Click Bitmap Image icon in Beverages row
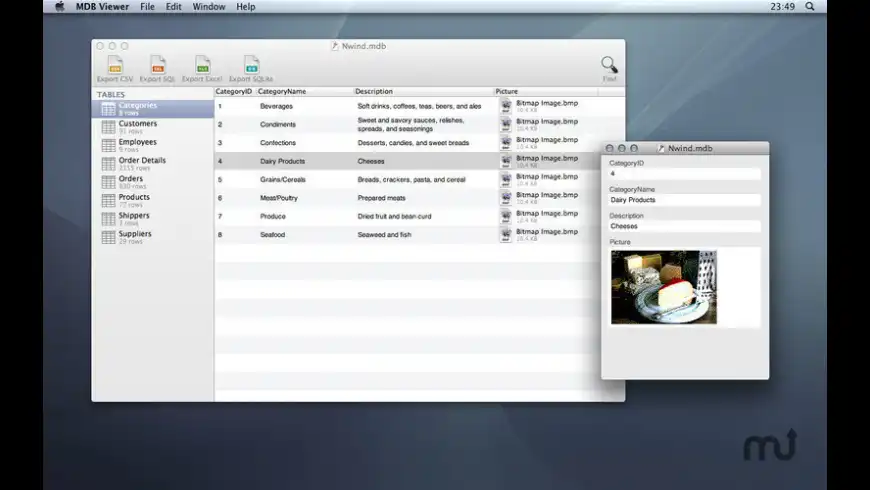This screenshot has width=870, height=490. (x=506, y=106)
